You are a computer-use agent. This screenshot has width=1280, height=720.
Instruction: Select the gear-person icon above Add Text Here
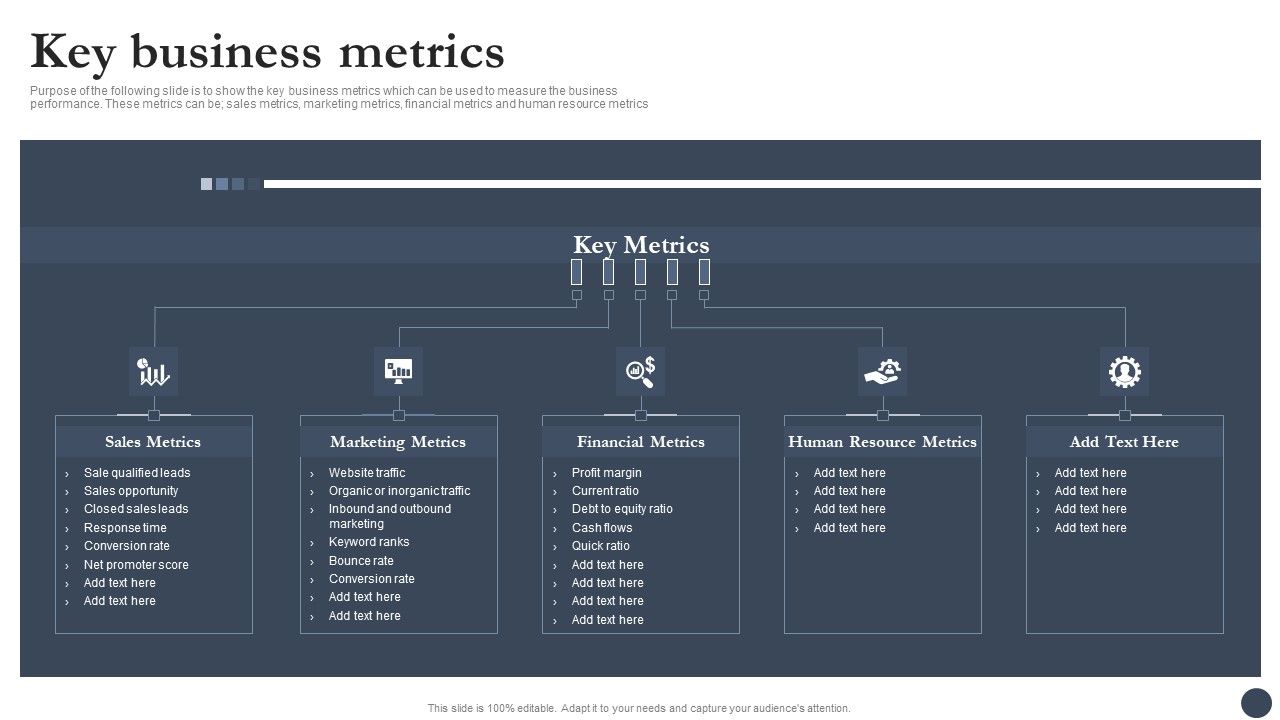coord(1124,371)
